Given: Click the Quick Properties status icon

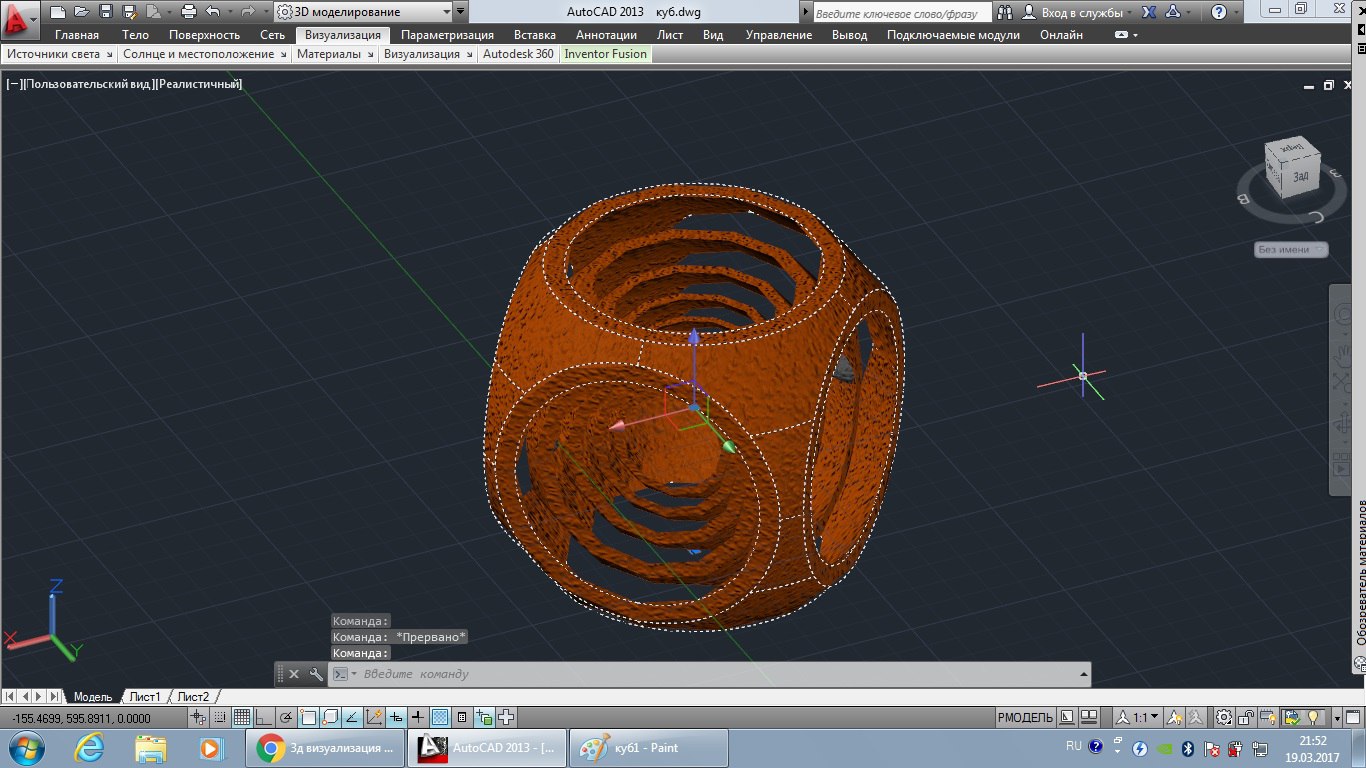Looking at the screenshot, I should pos(461,717).
